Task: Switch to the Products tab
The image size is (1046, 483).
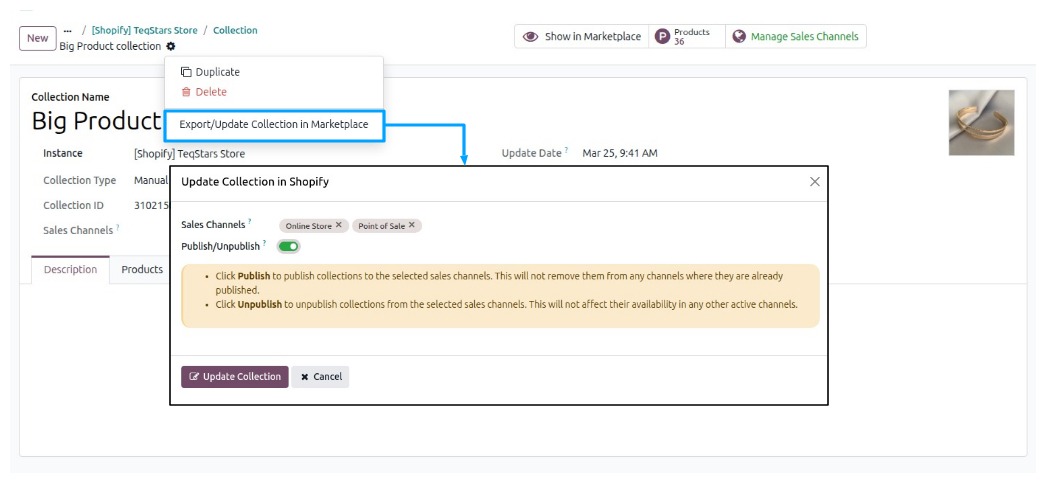Action: [x=142, y=270]
